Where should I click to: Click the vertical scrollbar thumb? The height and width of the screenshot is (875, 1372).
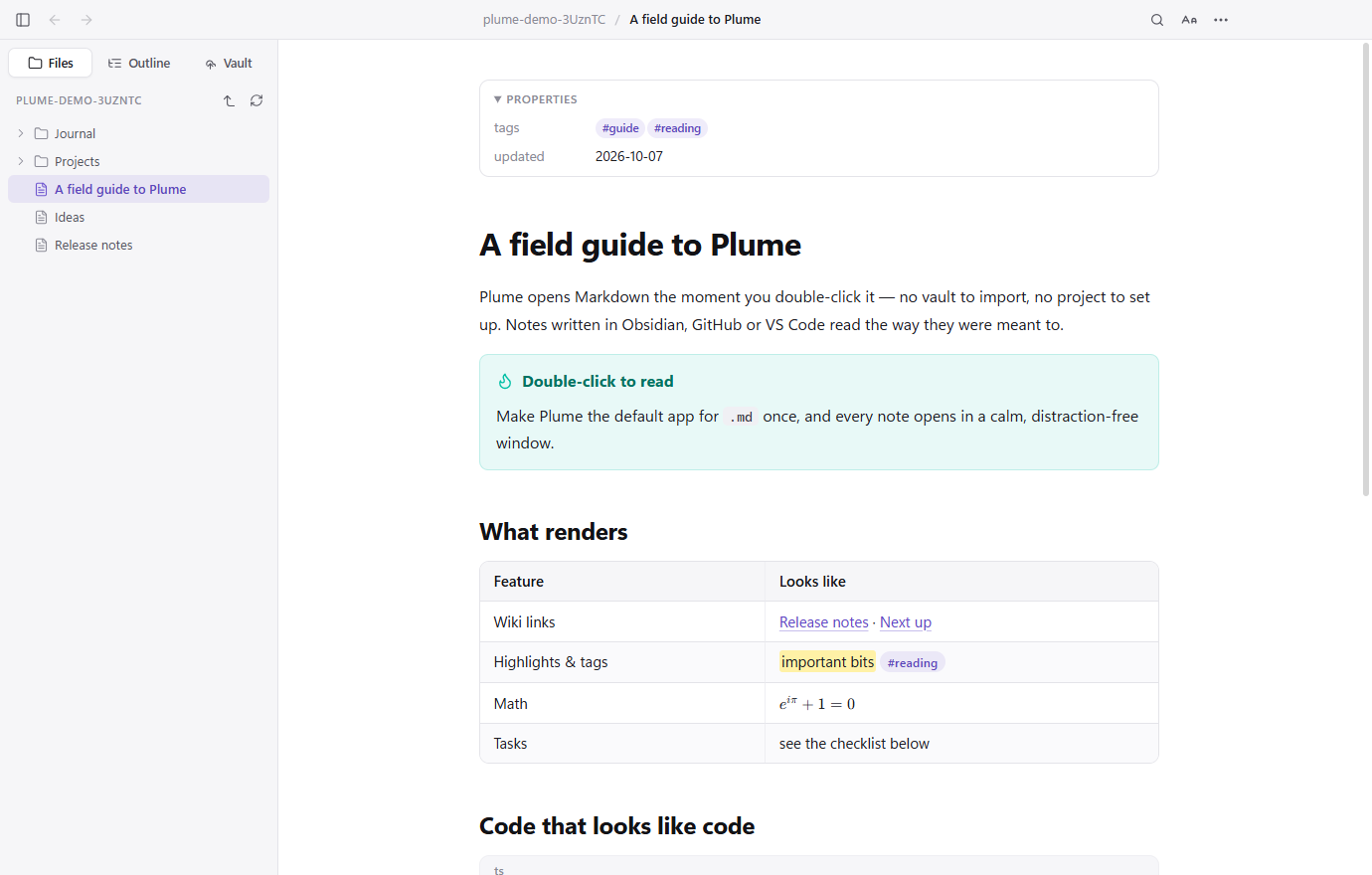click(1366, 268)
